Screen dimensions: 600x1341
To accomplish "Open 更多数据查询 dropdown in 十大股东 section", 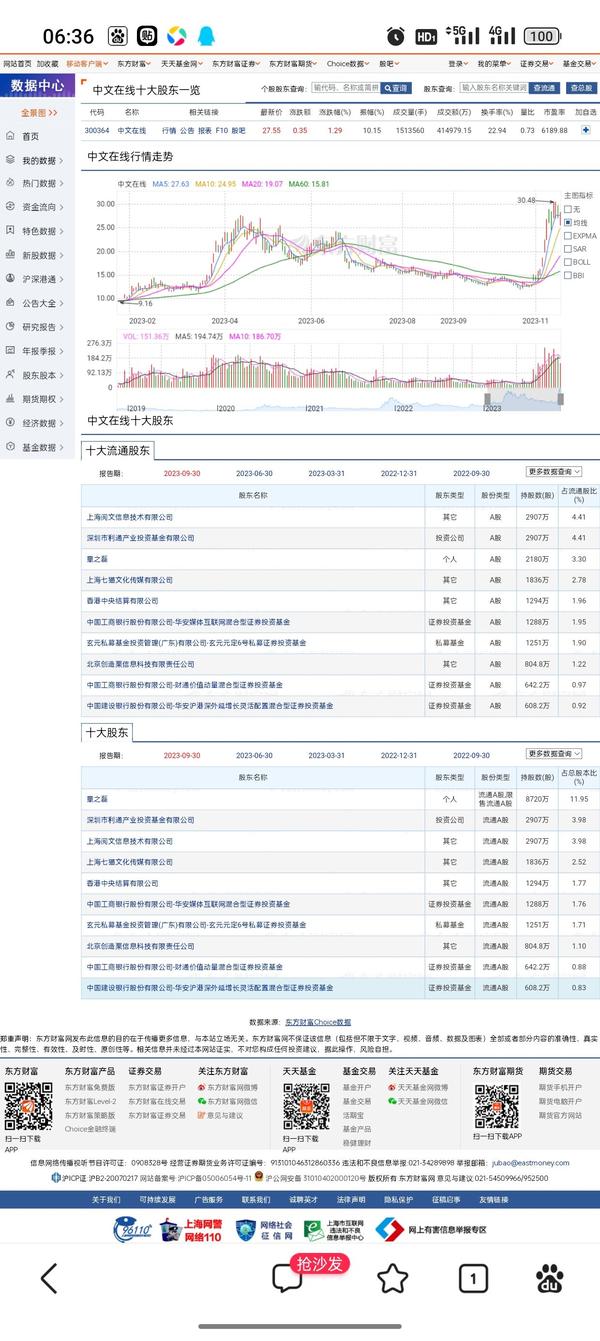I will 554,754.
